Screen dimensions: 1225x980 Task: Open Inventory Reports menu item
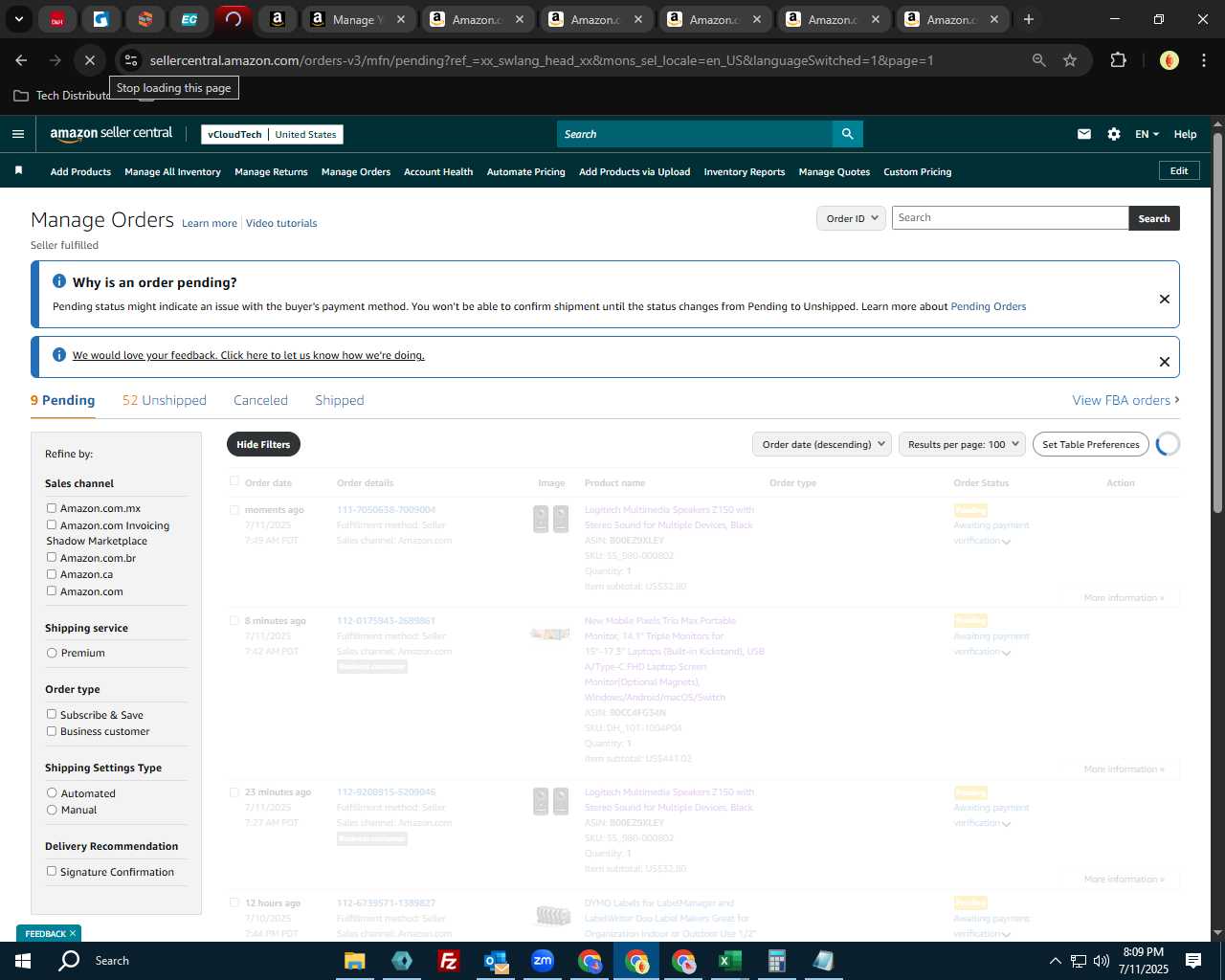click(745, 172)
